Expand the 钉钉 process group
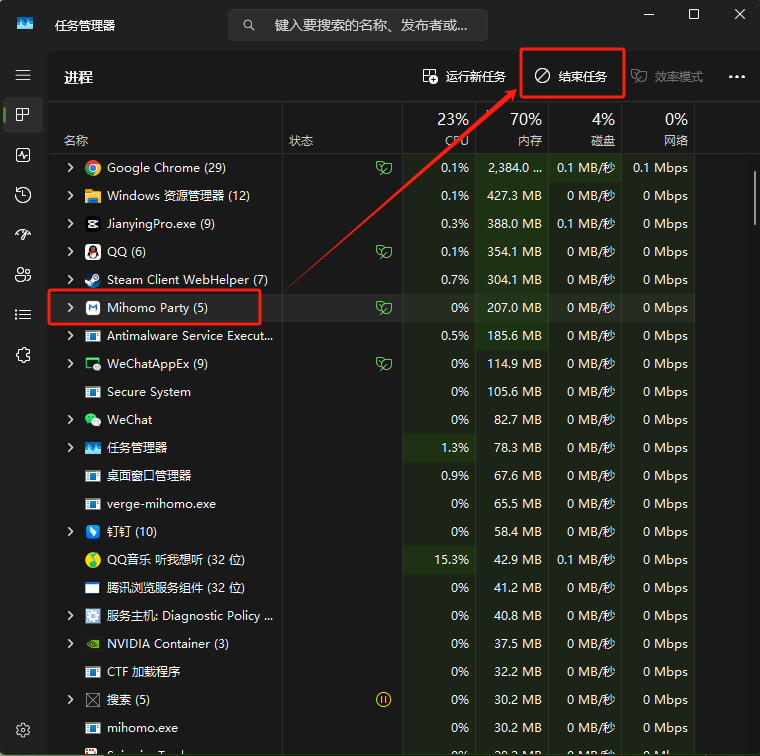This screenshot has width=760, height=756. [x=70, y=532]
